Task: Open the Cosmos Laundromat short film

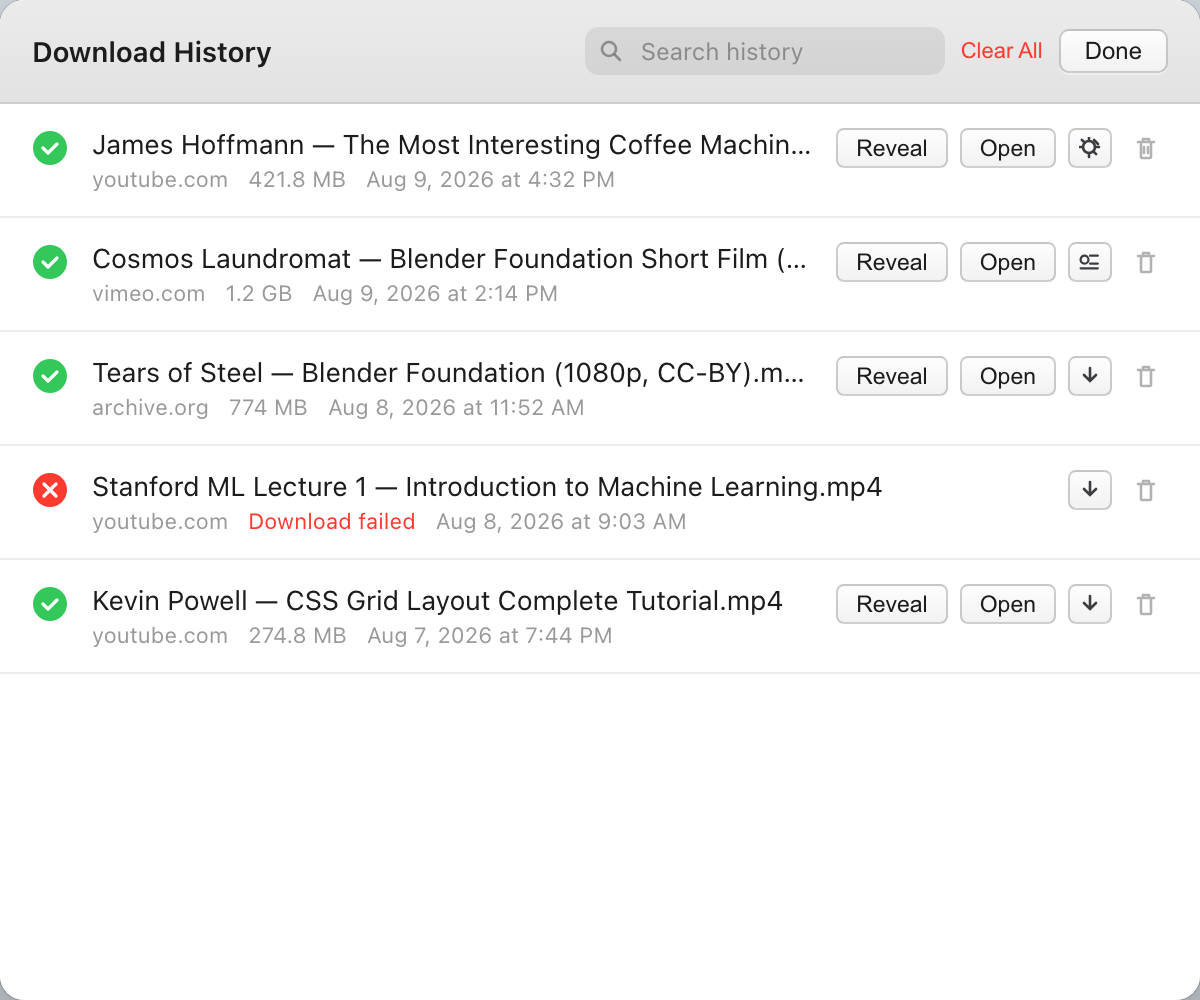Action: click(1008, 262)
